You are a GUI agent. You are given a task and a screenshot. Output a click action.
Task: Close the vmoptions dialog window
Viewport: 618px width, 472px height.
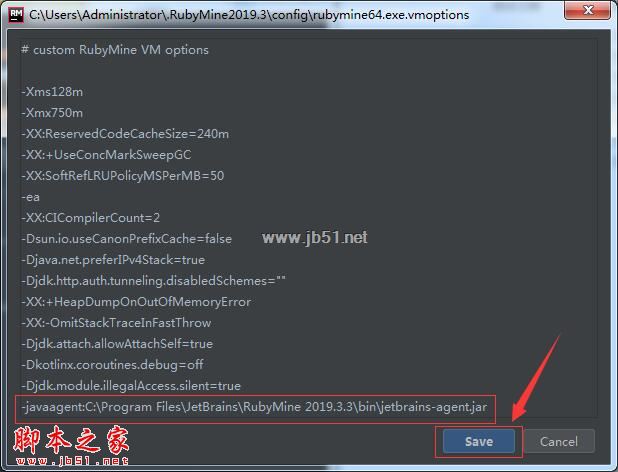pyautogui.click(x=587, y=10)
